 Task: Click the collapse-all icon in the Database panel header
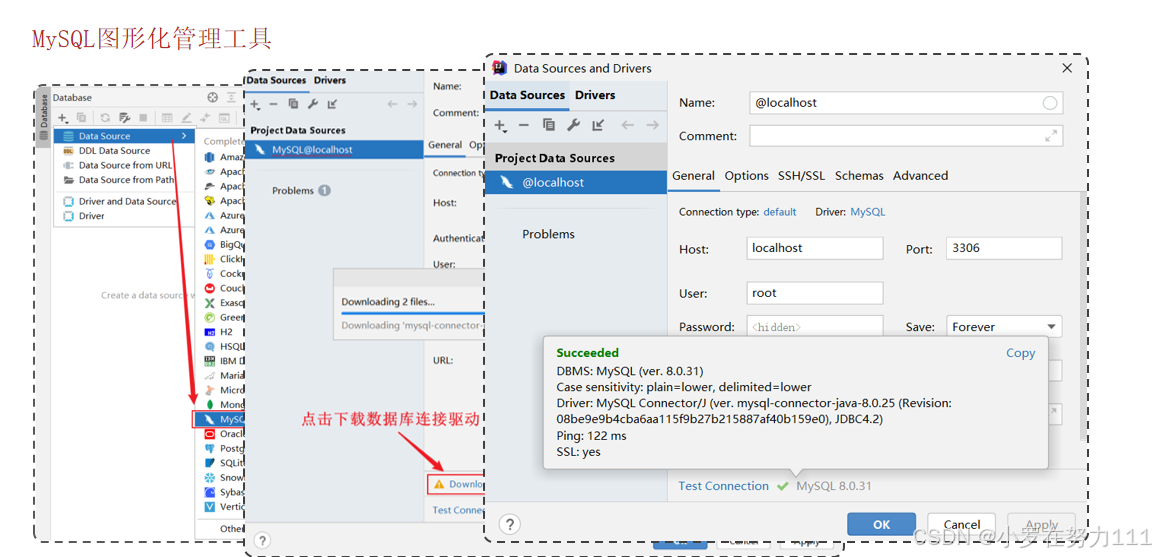pos(231,97)
